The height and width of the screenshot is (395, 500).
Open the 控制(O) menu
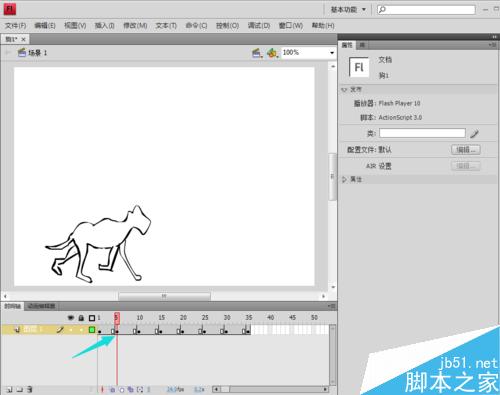(x=227, y=25)
